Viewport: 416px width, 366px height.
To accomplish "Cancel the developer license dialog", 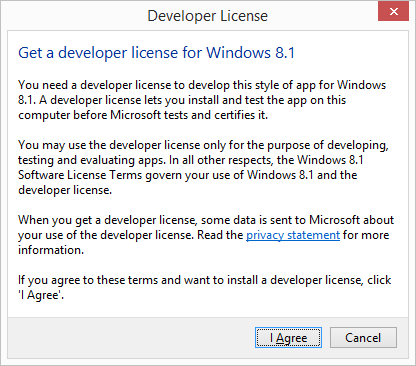I will coord(363,338).
